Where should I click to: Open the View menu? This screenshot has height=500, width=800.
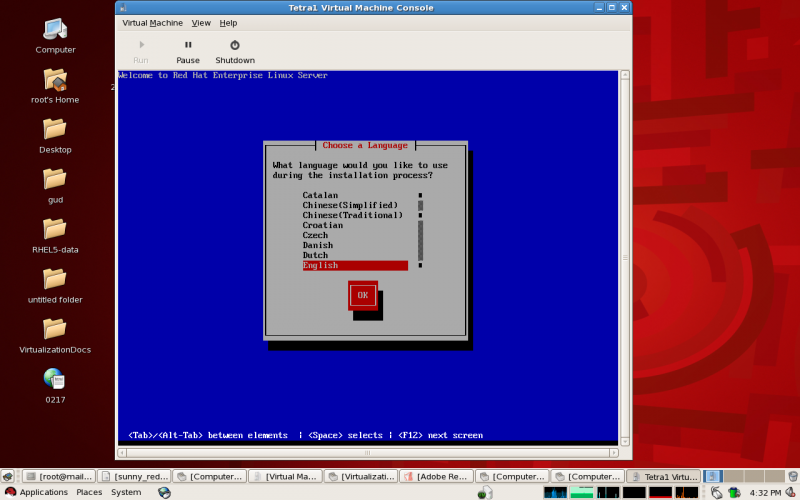[x=201, y=23]
